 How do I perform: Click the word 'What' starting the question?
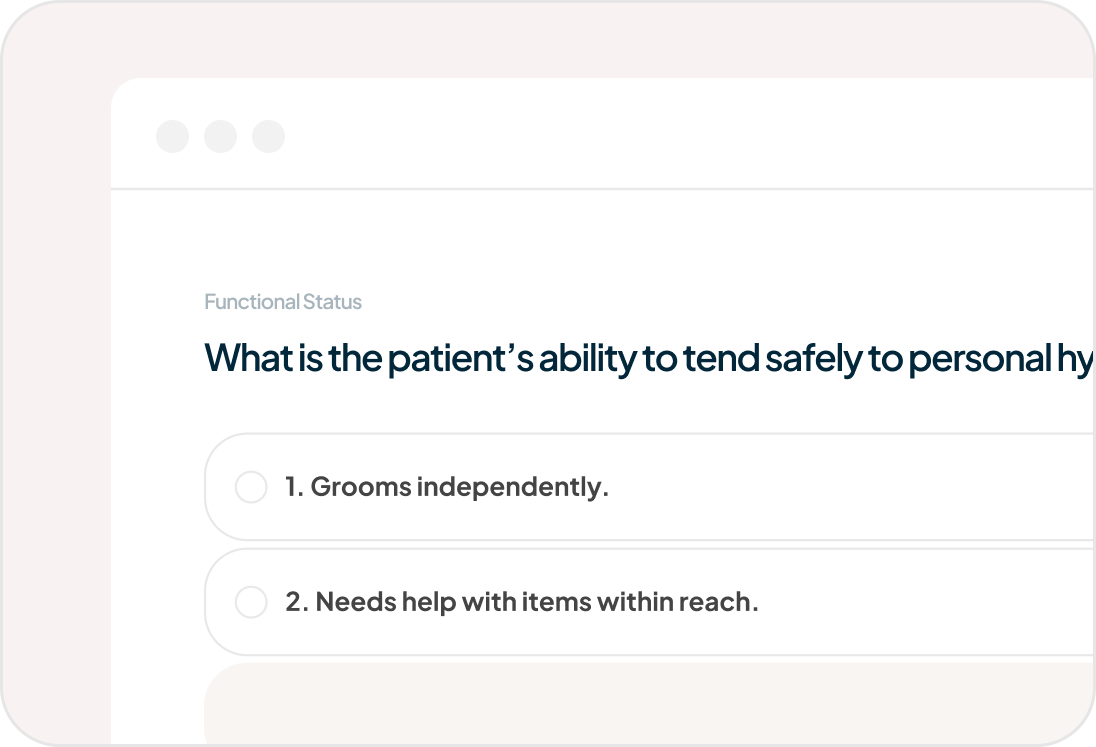248,358
